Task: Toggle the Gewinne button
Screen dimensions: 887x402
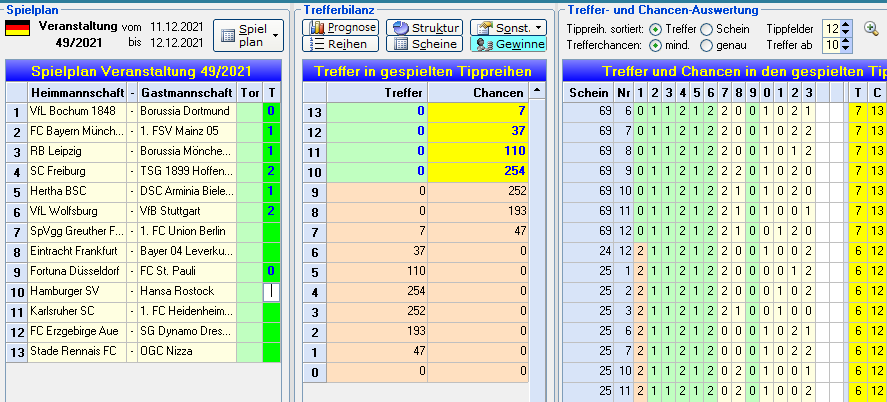Action: point(508,44)
